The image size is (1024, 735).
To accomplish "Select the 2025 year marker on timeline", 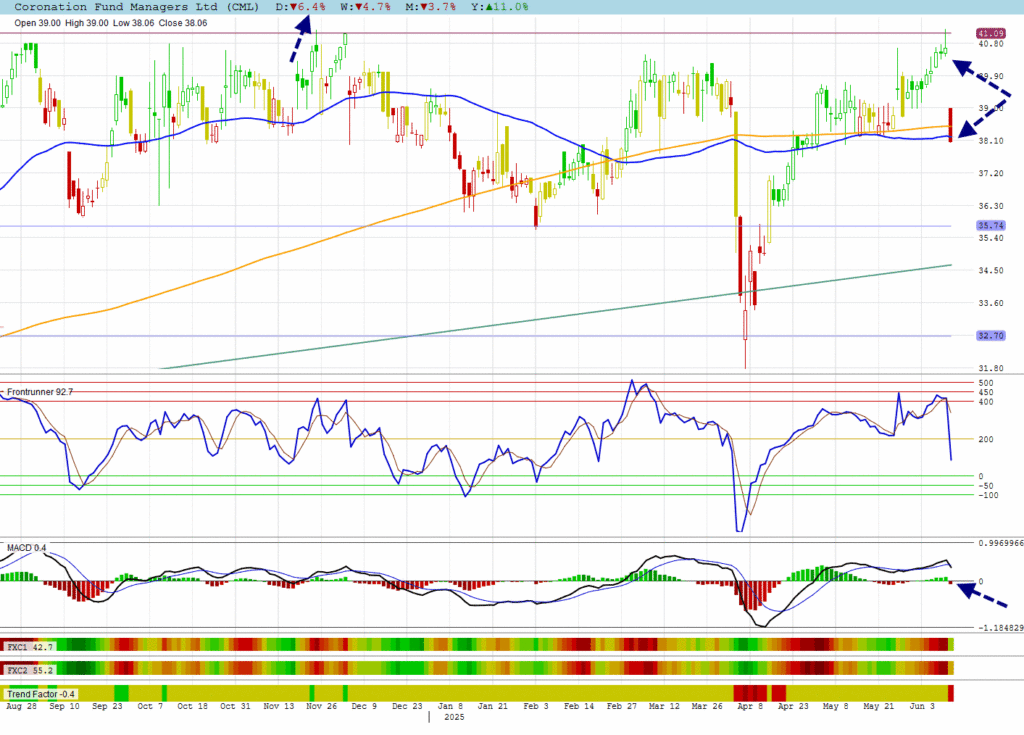I will (x=454, y=717).
